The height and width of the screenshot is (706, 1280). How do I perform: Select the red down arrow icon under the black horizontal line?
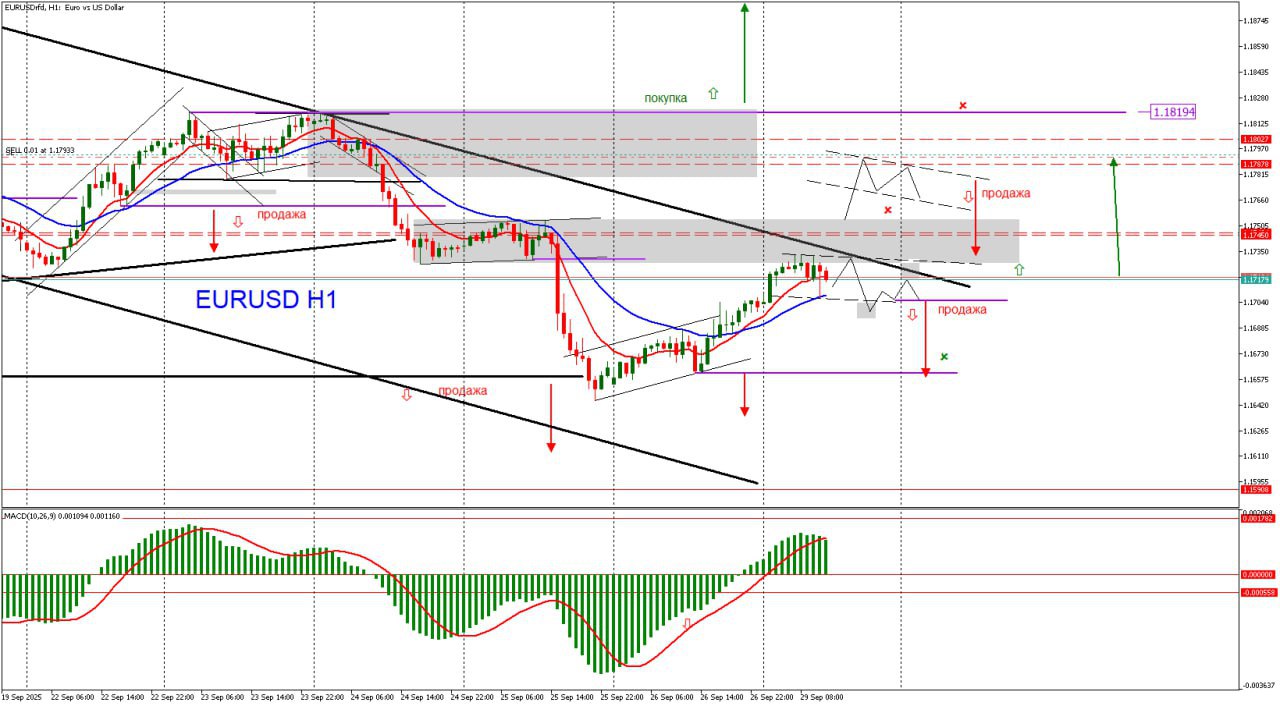(406, 396)
